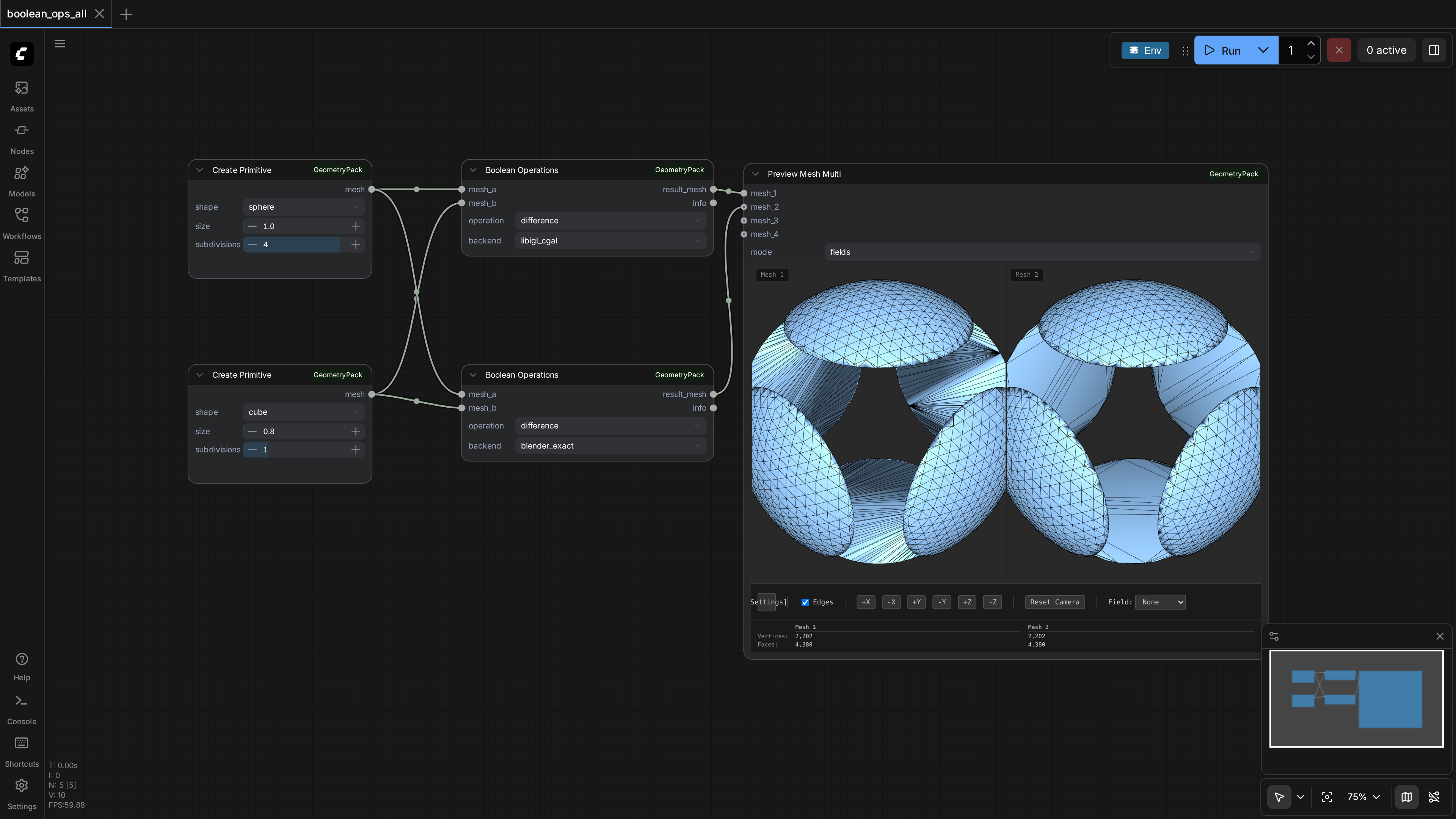1456x819 pixels.
Task: Set camera view to -Y
Action: tap(941, 602)
